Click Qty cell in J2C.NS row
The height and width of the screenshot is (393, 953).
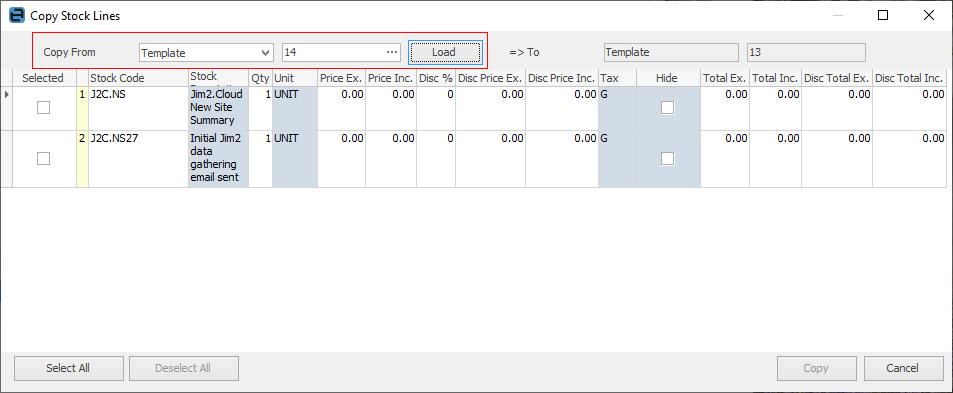261,108
